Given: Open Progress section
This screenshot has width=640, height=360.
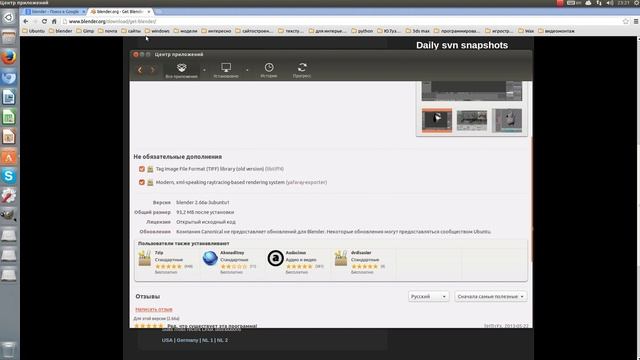Looking at the screenshot, I should click(302, 70).
